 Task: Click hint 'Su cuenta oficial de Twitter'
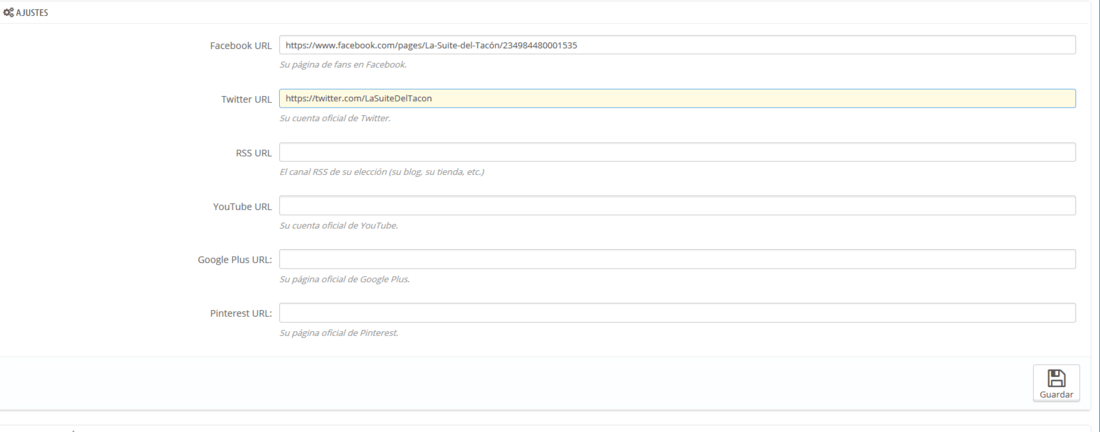(335, 118)
